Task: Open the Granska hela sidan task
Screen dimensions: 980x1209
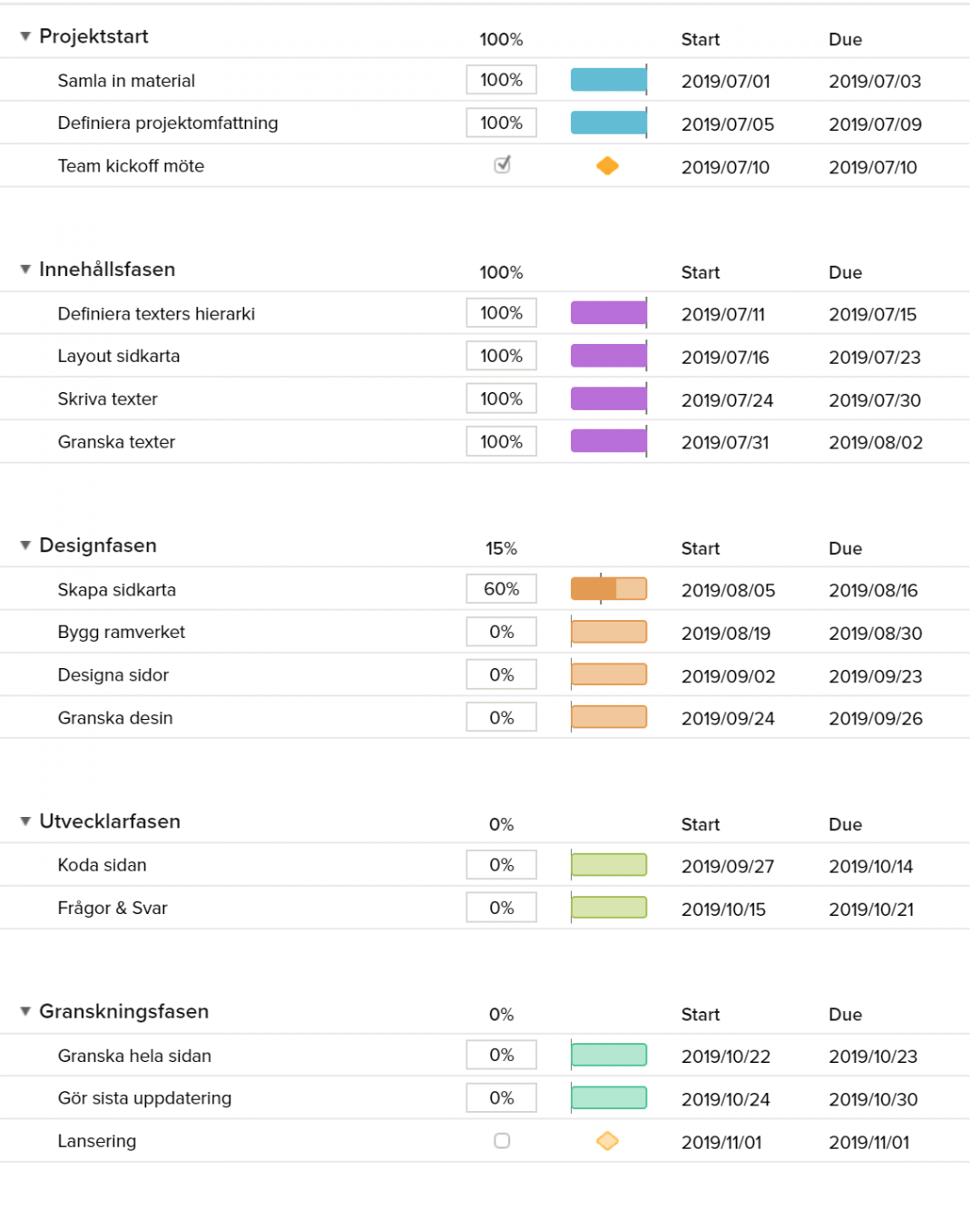Action: pyautogui.click(x=134, y=1056)
